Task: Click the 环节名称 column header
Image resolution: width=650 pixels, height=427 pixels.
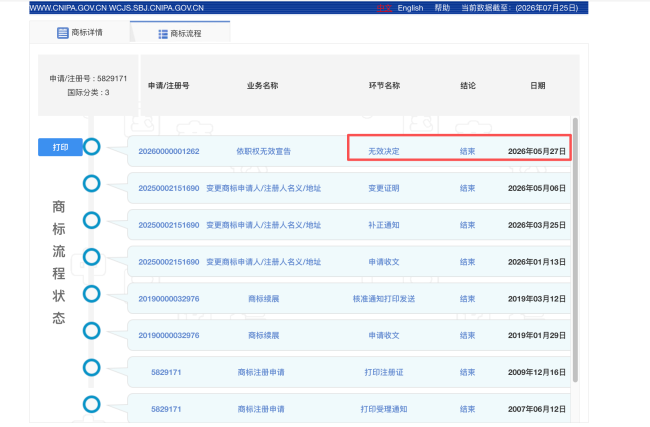Action: point(384,85)
